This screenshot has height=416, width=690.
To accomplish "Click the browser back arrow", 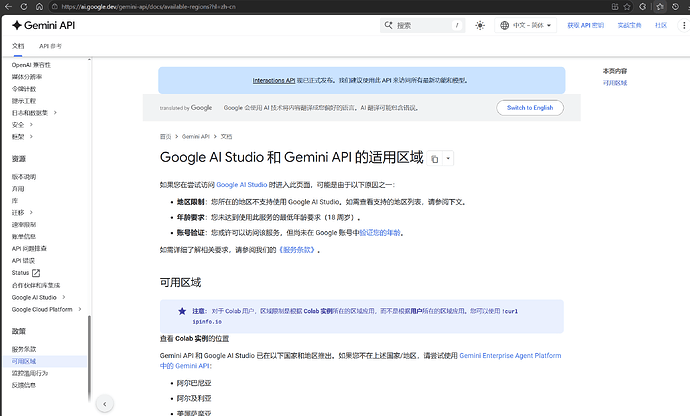I will [8, 7].
